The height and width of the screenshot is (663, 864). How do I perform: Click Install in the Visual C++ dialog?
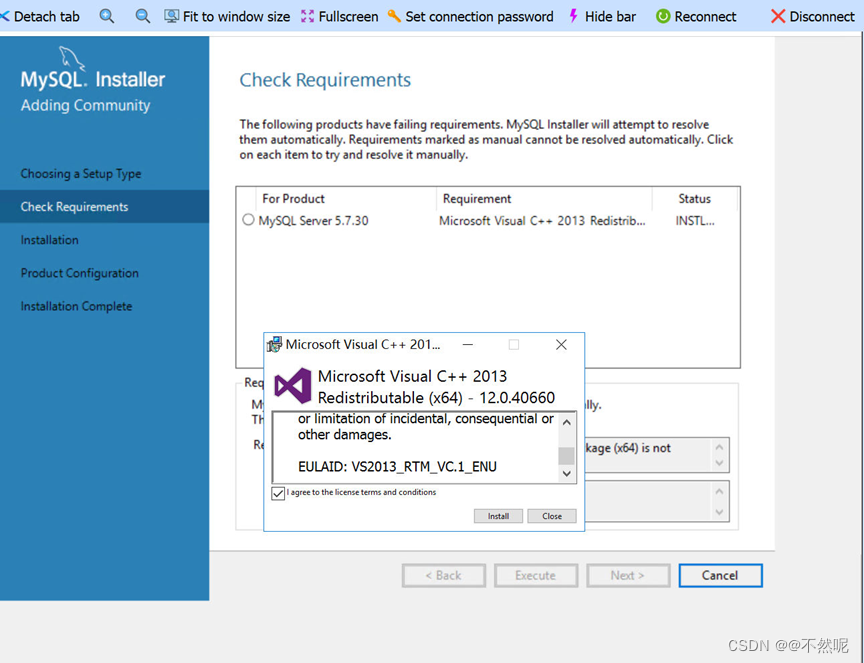pos(498,516)
